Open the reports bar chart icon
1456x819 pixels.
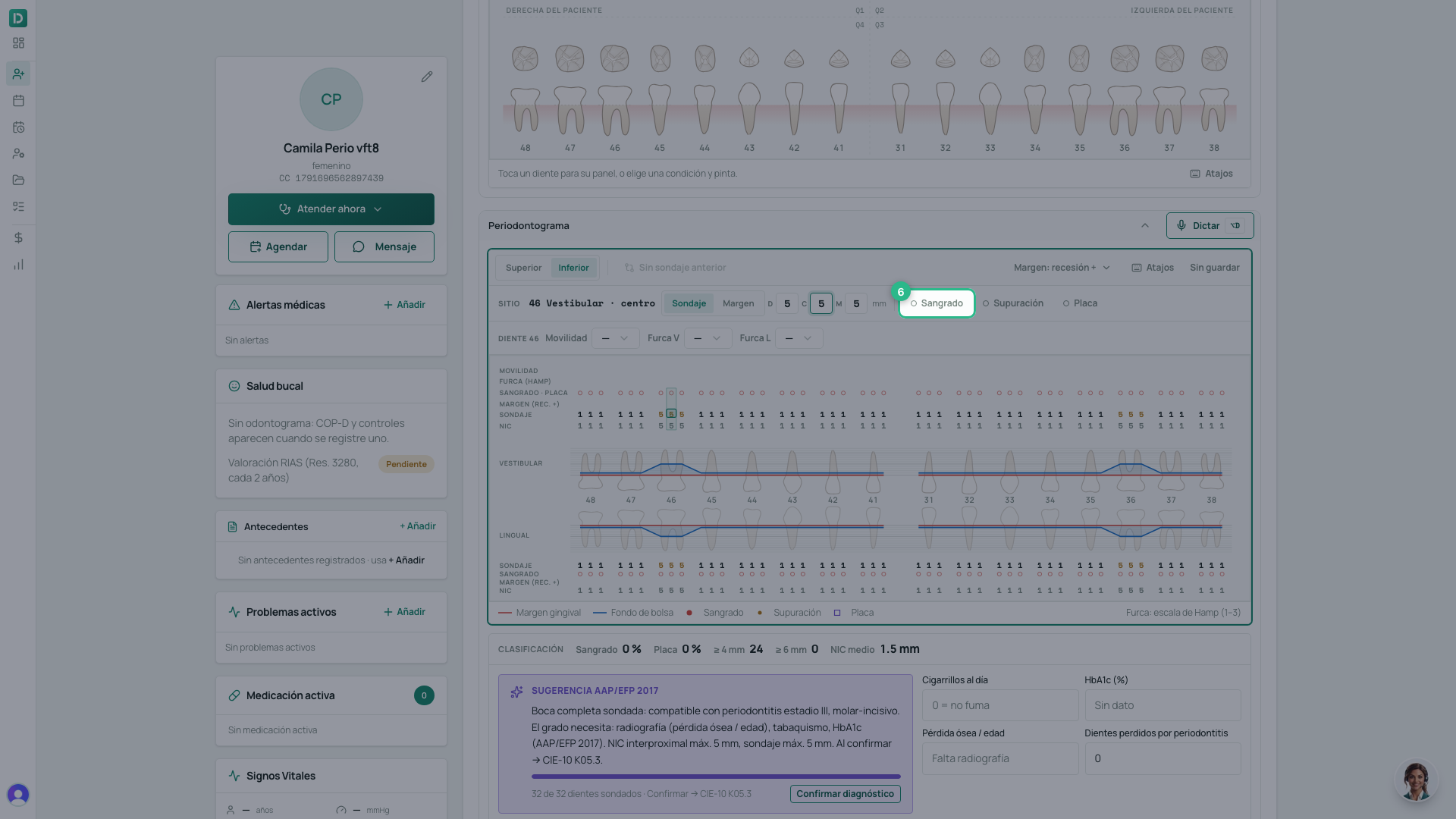pyautogui.click(x=18, y=265)
